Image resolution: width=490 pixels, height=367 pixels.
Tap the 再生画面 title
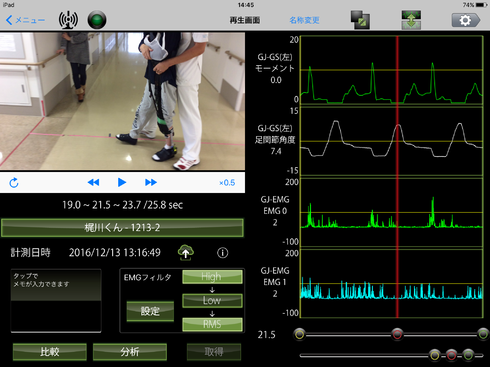(245, 20)
